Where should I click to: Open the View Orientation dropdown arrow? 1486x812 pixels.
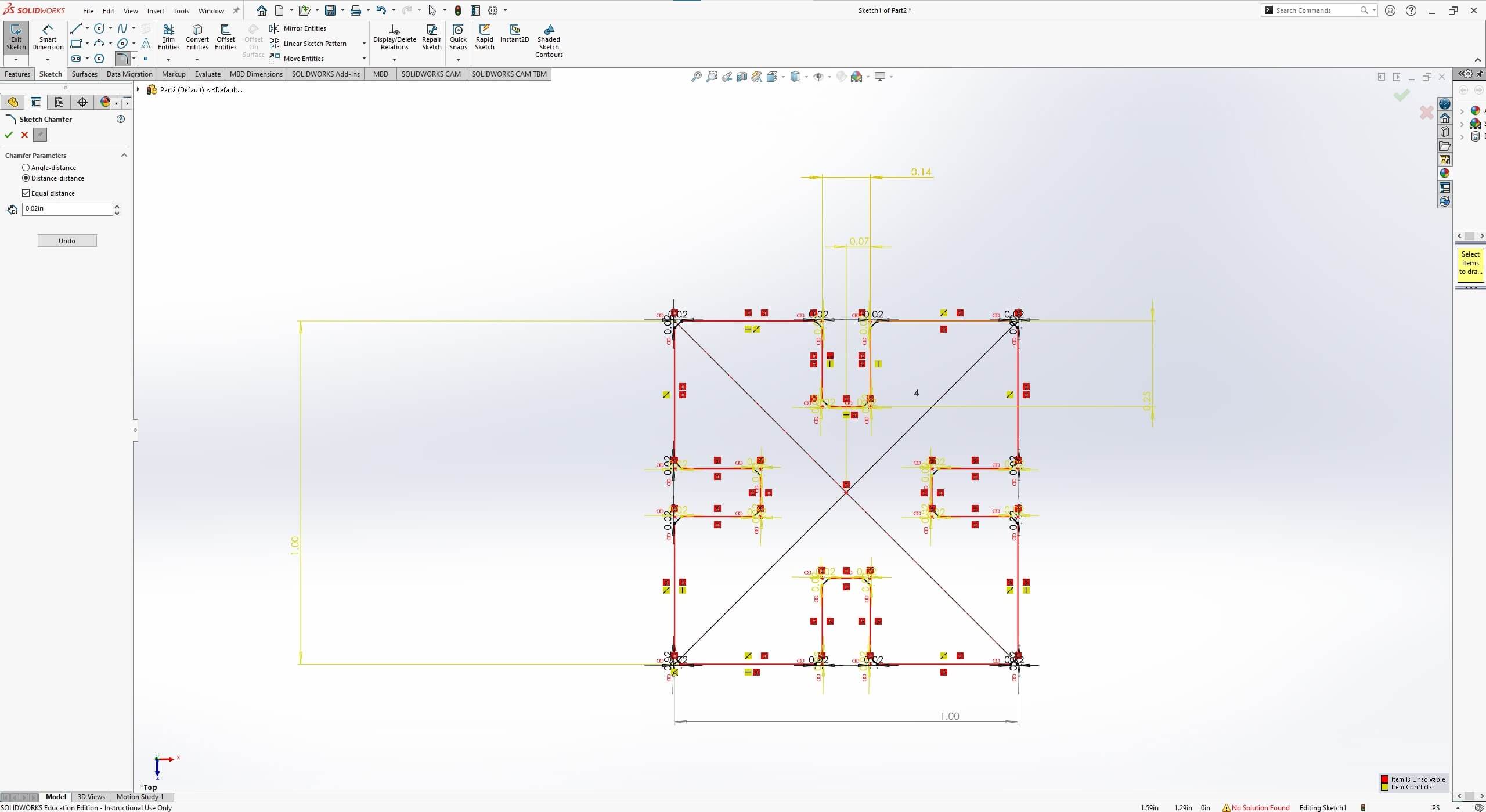click(x=783, y=77)
